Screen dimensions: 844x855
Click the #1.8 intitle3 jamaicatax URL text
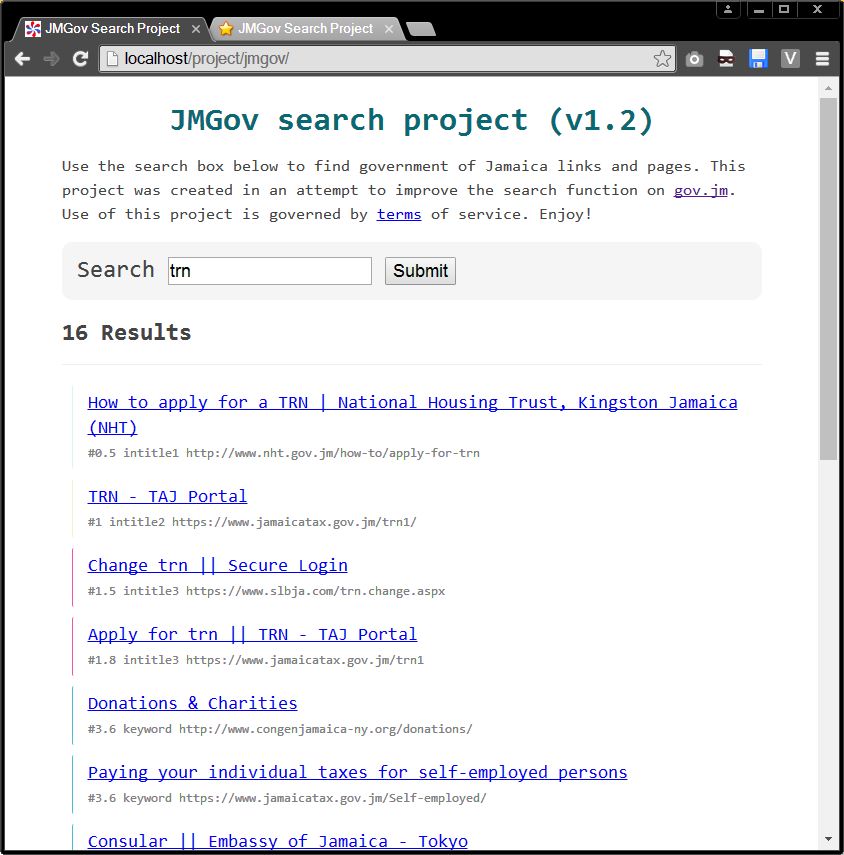(x=256, y=660)
